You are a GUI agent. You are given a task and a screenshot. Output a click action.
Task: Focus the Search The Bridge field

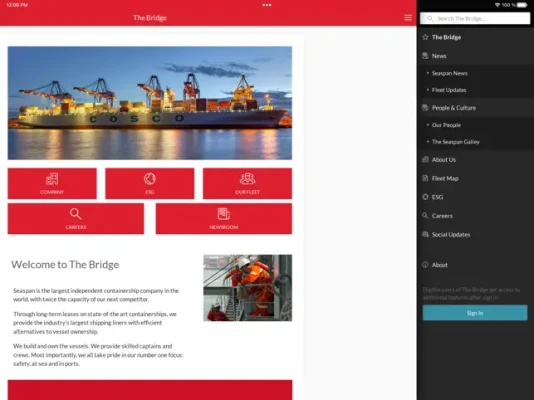point(475,18)
